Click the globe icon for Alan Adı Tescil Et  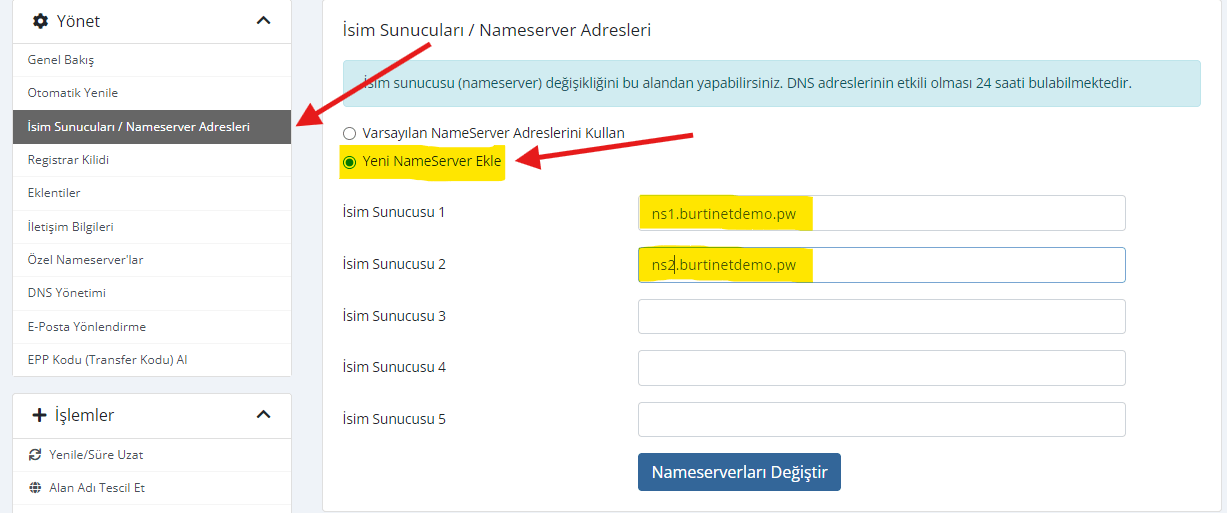point(35,488)
